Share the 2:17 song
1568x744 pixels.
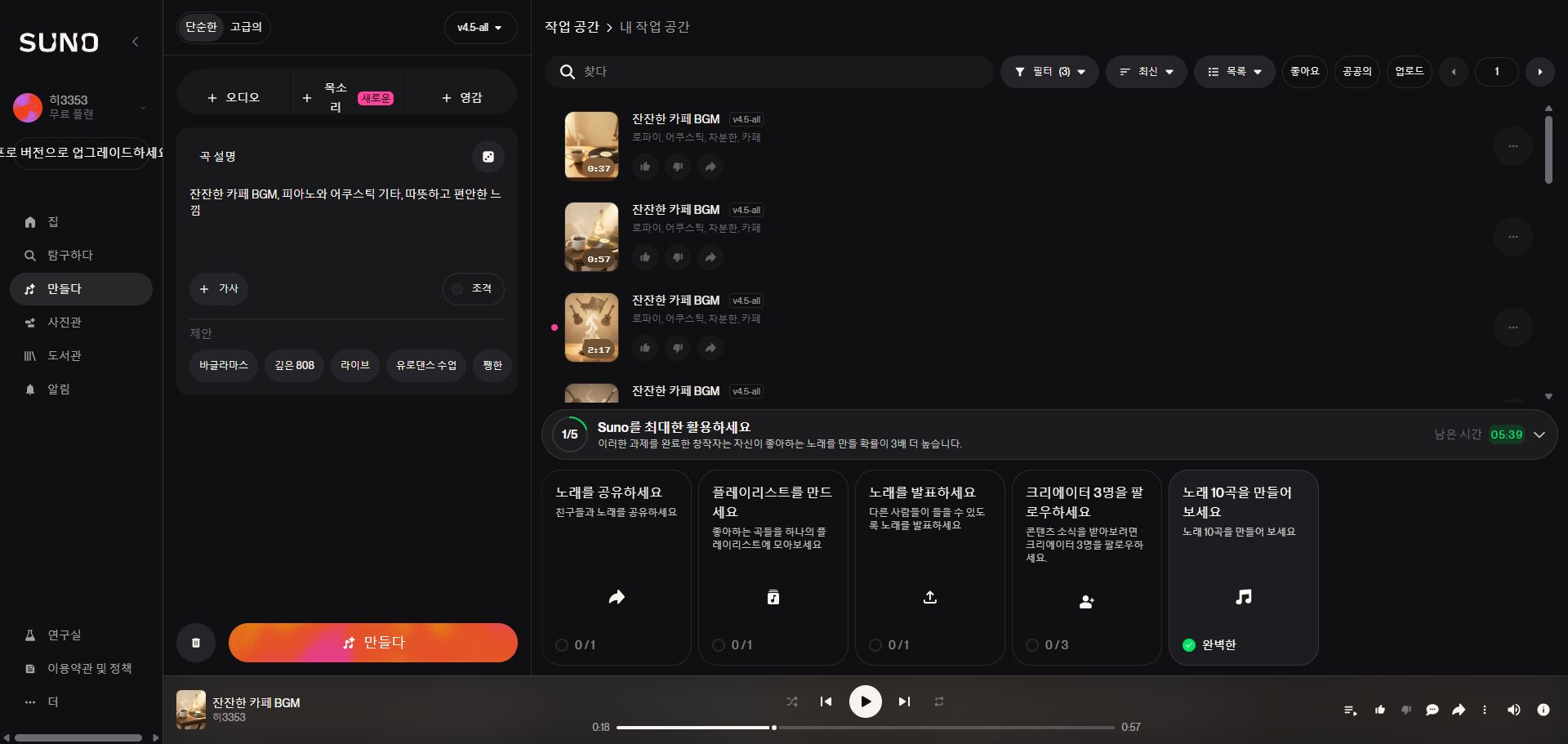click(x=710, y=348)
